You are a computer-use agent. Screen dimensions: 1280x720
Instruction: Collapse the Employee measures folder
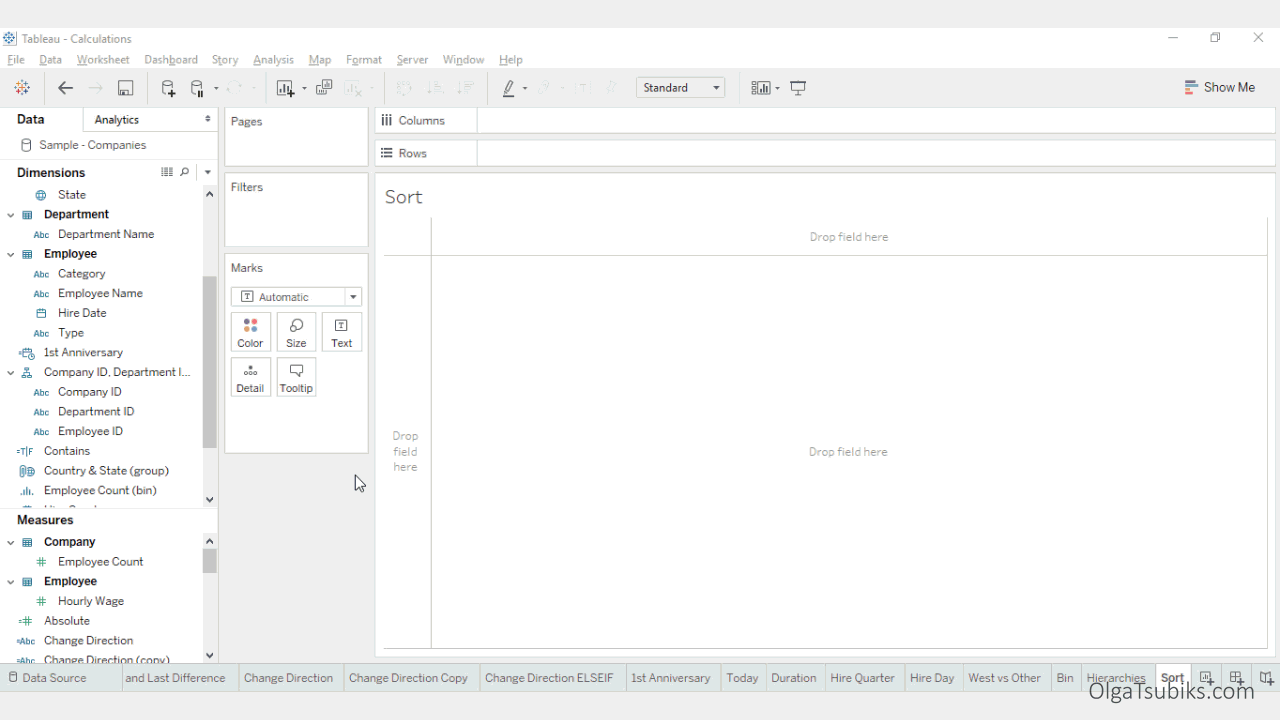[11, 581]
